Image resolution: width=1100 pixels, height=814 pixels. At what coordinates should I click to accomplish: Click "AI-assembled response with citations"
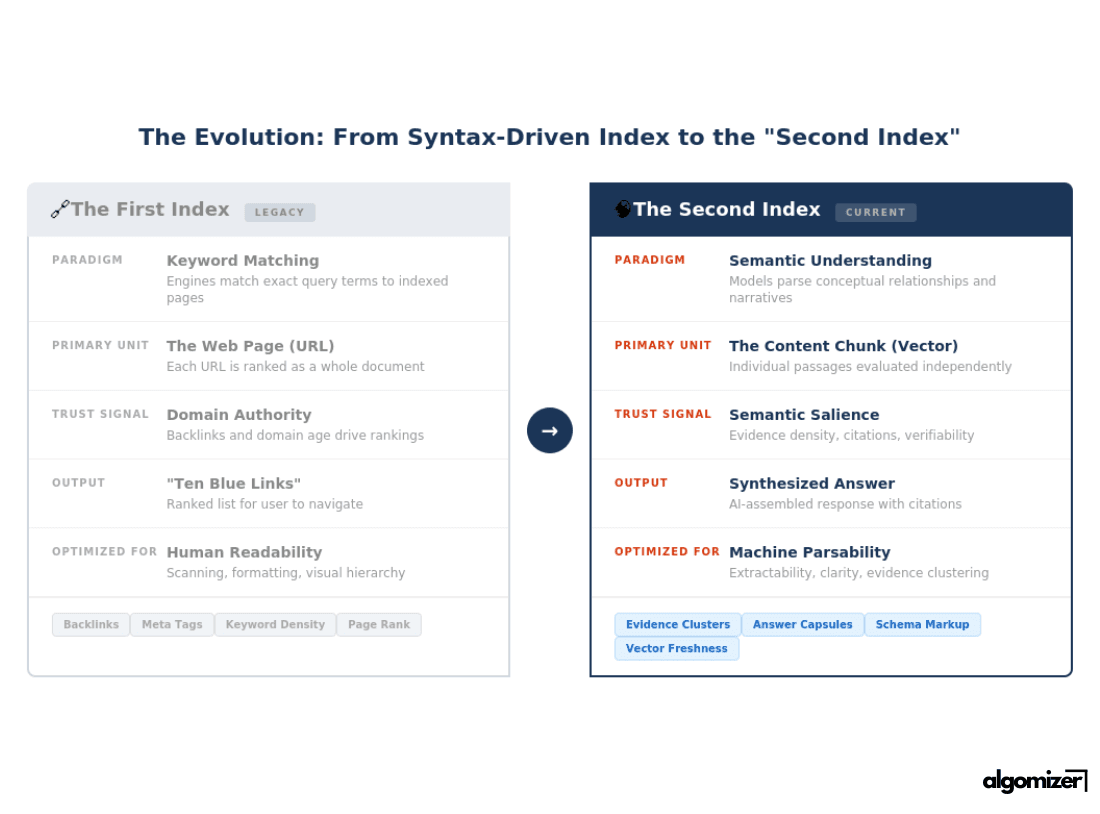click(x=845, y=504)
